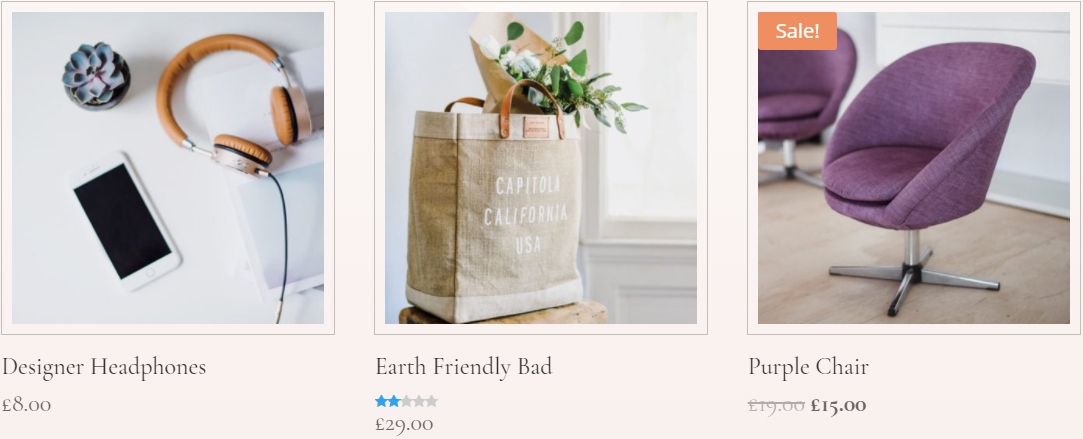This screenshot has height=439, width=1083.
Task: Click the fifth gray rating star
Action: 431,401
